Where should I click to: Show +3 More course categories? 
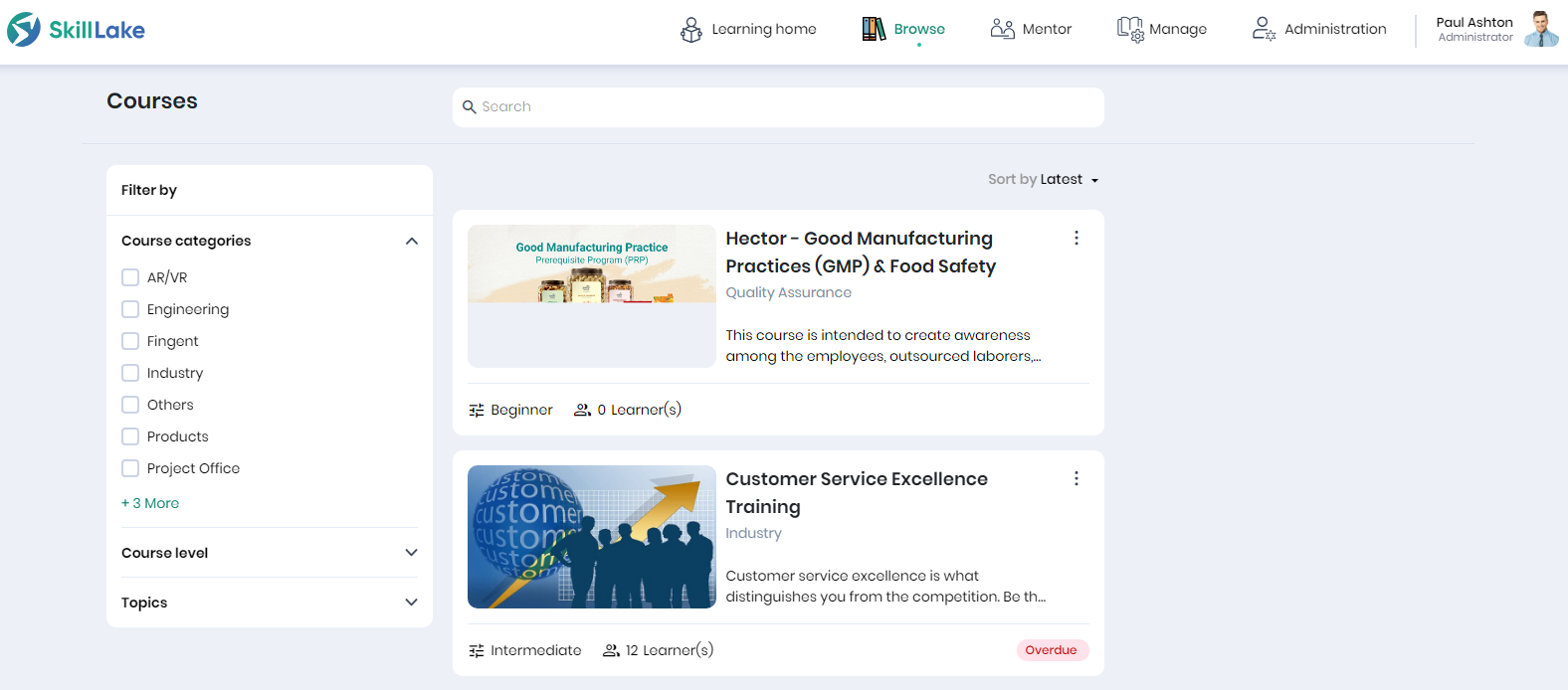pyautogui.click(x=150, y=503)
